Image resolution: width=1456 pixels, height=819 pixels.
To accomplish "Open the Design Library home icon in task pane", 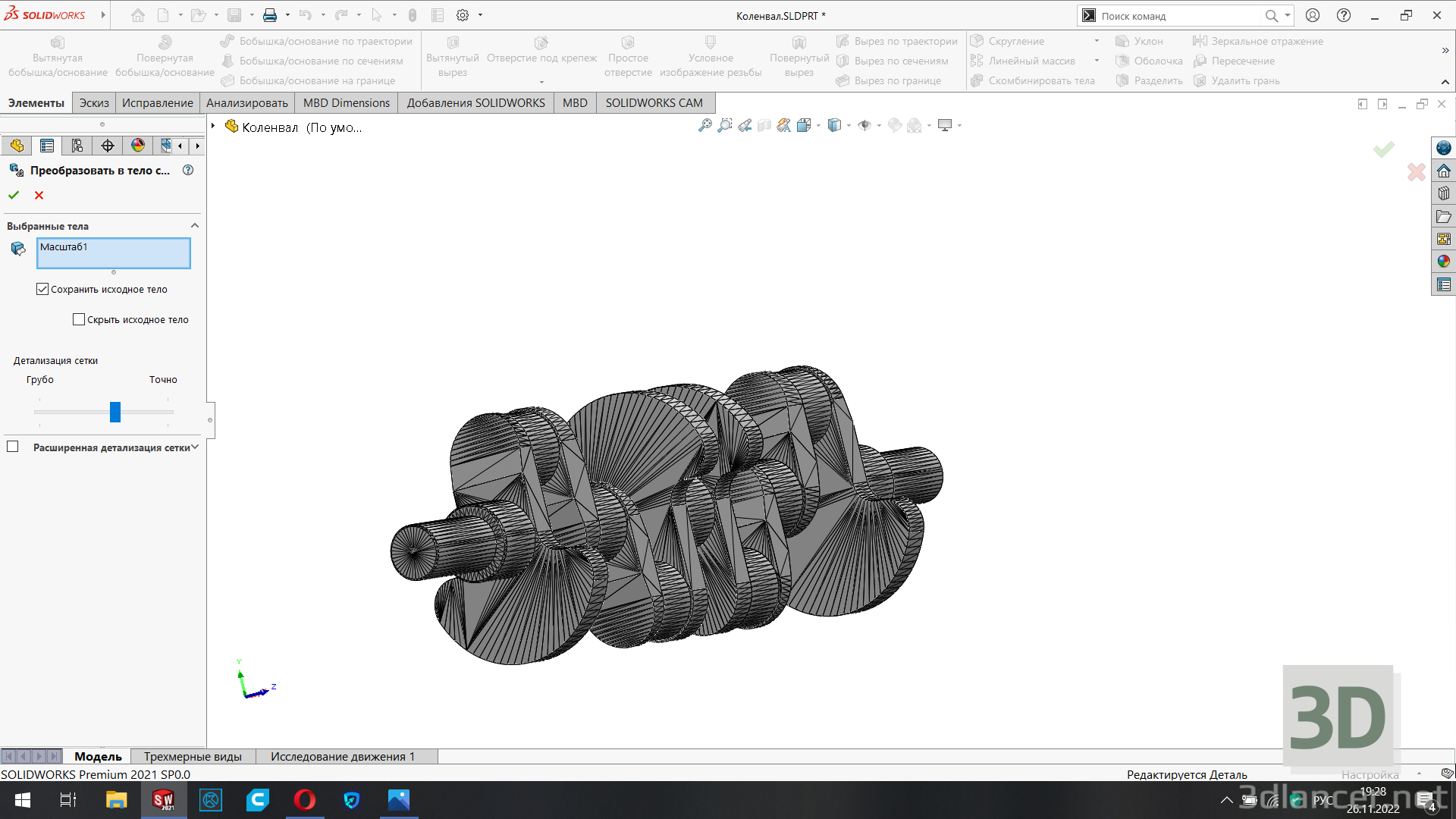I will coord(1444,171).
